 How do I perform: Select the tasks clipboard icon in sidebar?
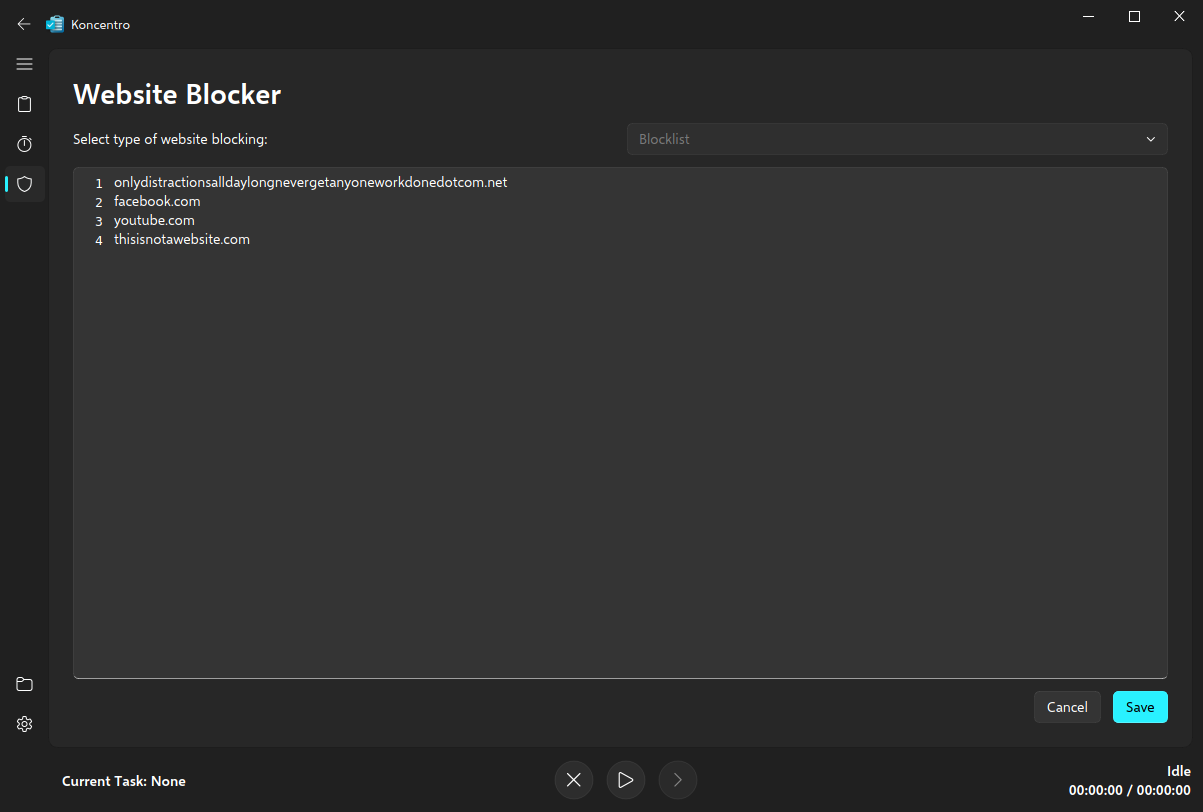pos(24,104)
